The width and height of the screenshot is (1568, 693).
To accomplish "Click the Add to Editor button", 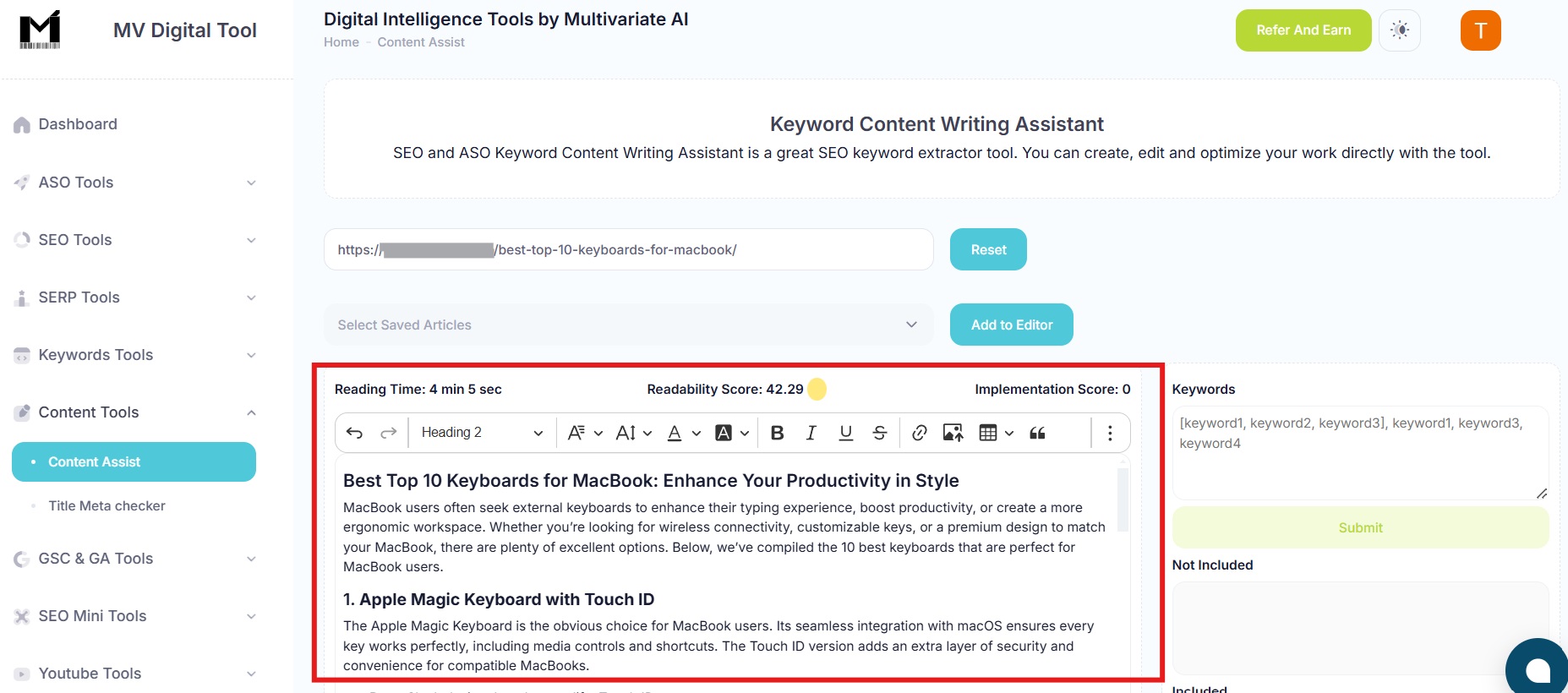I will (1012, 325).
